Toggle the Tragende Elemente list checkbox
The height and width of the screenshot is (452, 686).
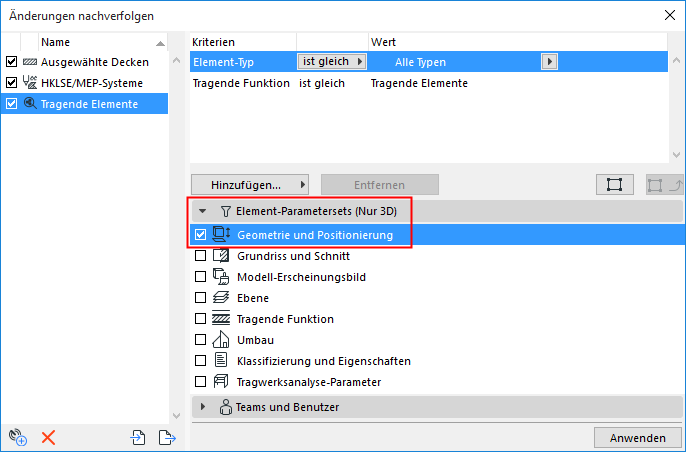tap(11, 104)
